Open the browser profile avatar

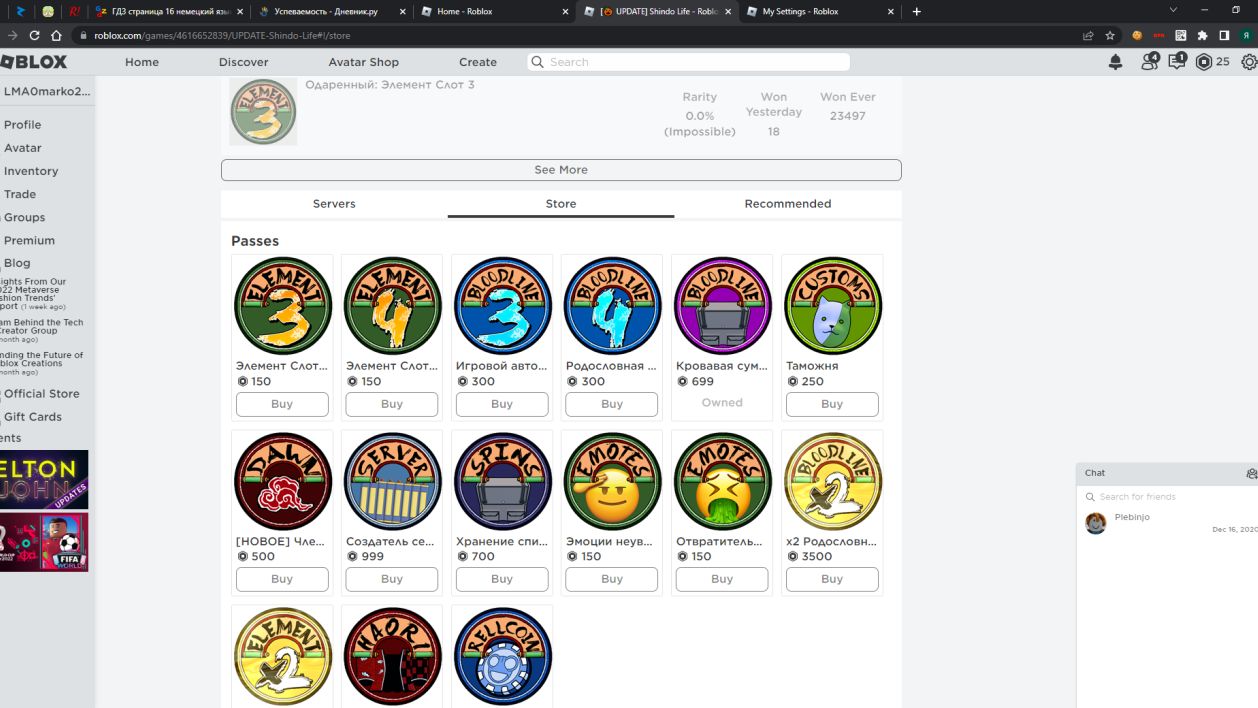1246,35
